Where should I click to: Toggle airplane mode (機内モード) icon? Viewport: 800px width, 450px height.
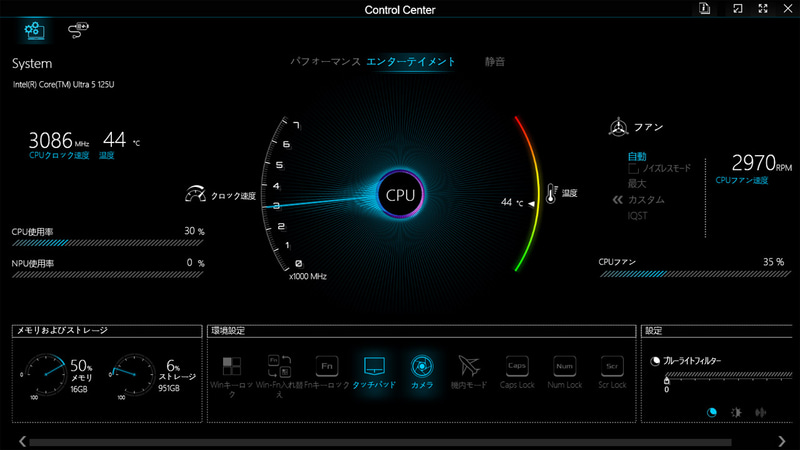(469, 366)
